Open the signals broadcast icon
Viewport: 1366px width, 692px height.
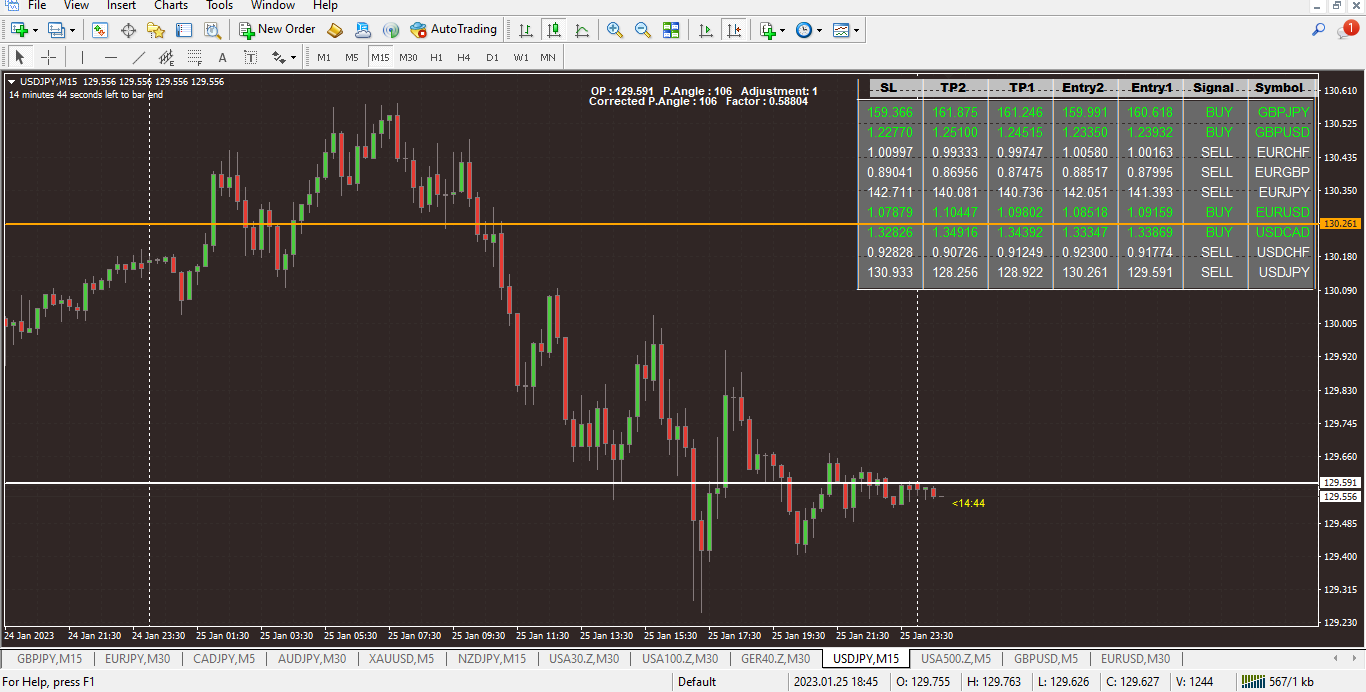391,30
